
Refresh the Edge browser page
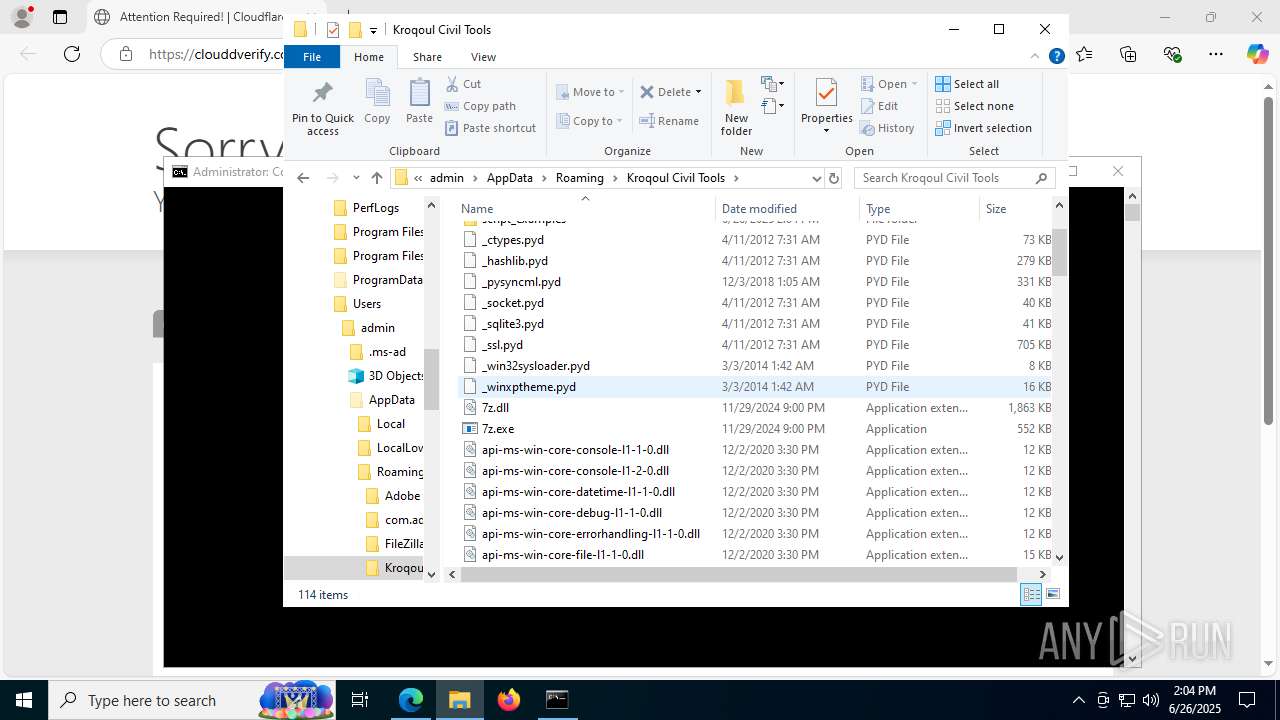pyautogui.click(x=72, y=54)
